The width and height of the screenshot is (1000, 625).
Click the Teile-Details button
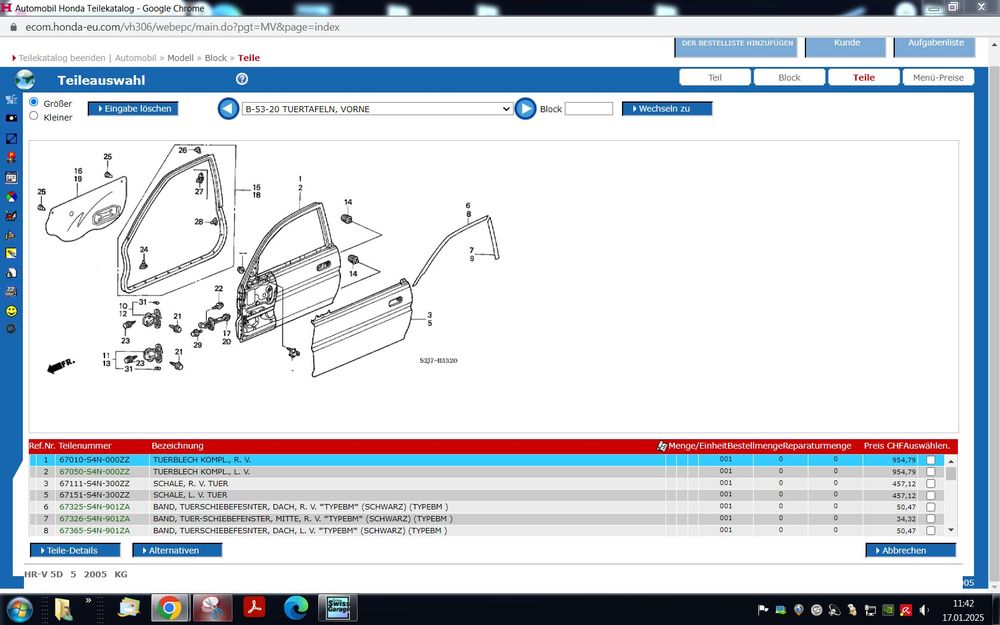(75, 550)
